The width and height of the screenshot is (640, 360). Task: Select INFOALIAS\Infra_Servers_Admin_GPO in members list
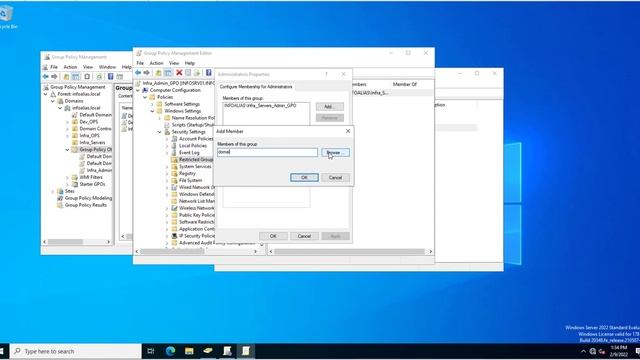pyautogui.click(x=260, y=105)
